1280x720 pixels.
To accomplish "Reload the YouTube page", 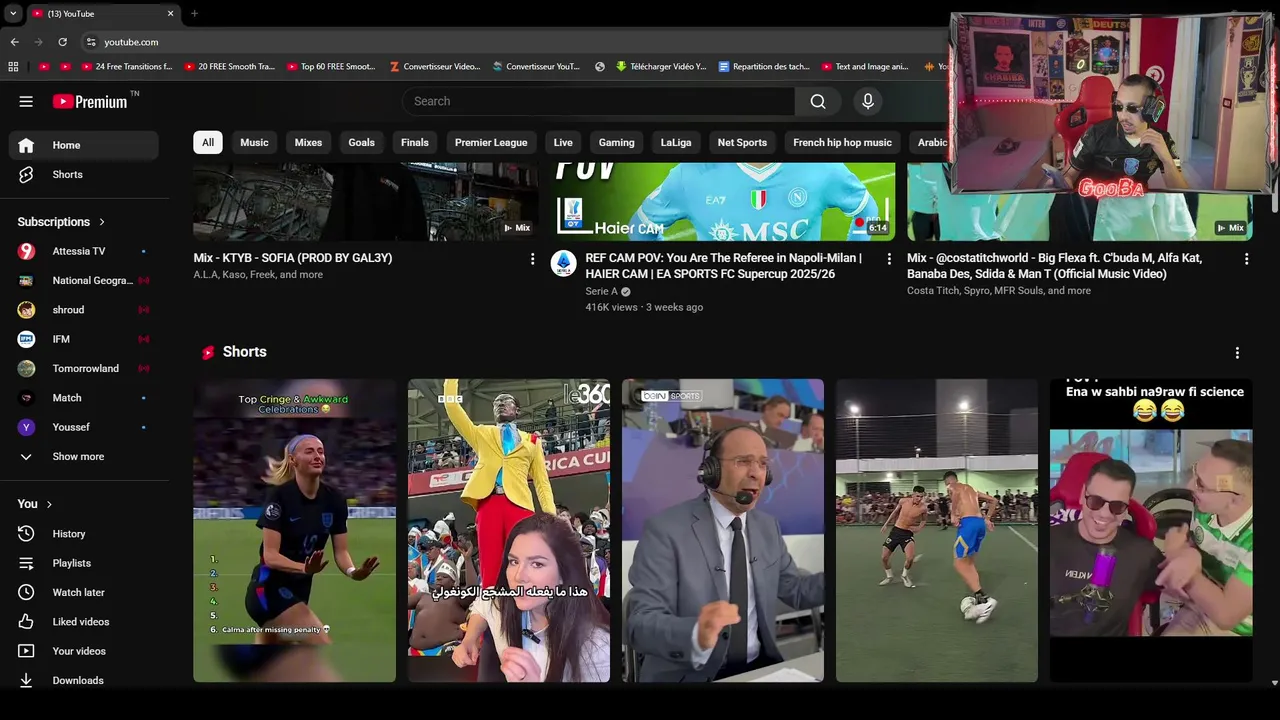I will pyautogui.click(x=62, y=42).
